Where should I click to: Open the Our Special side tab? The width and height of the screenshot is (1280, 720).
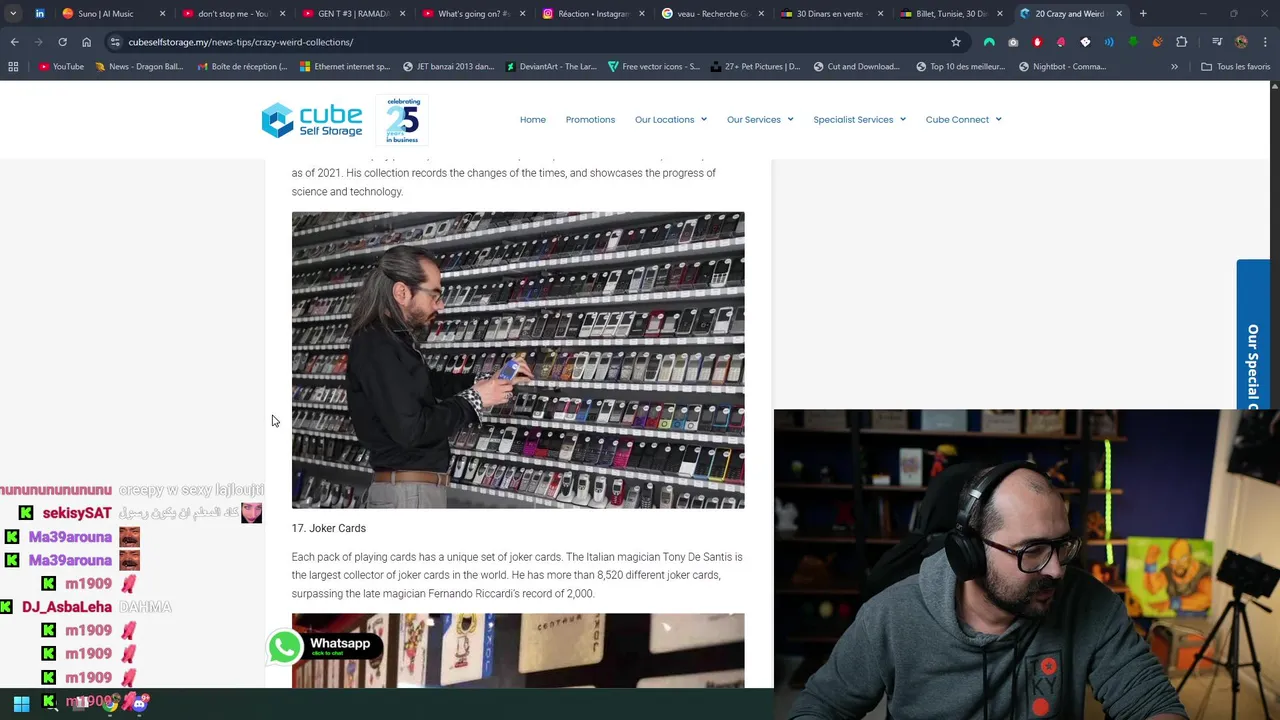point(1253,335)
